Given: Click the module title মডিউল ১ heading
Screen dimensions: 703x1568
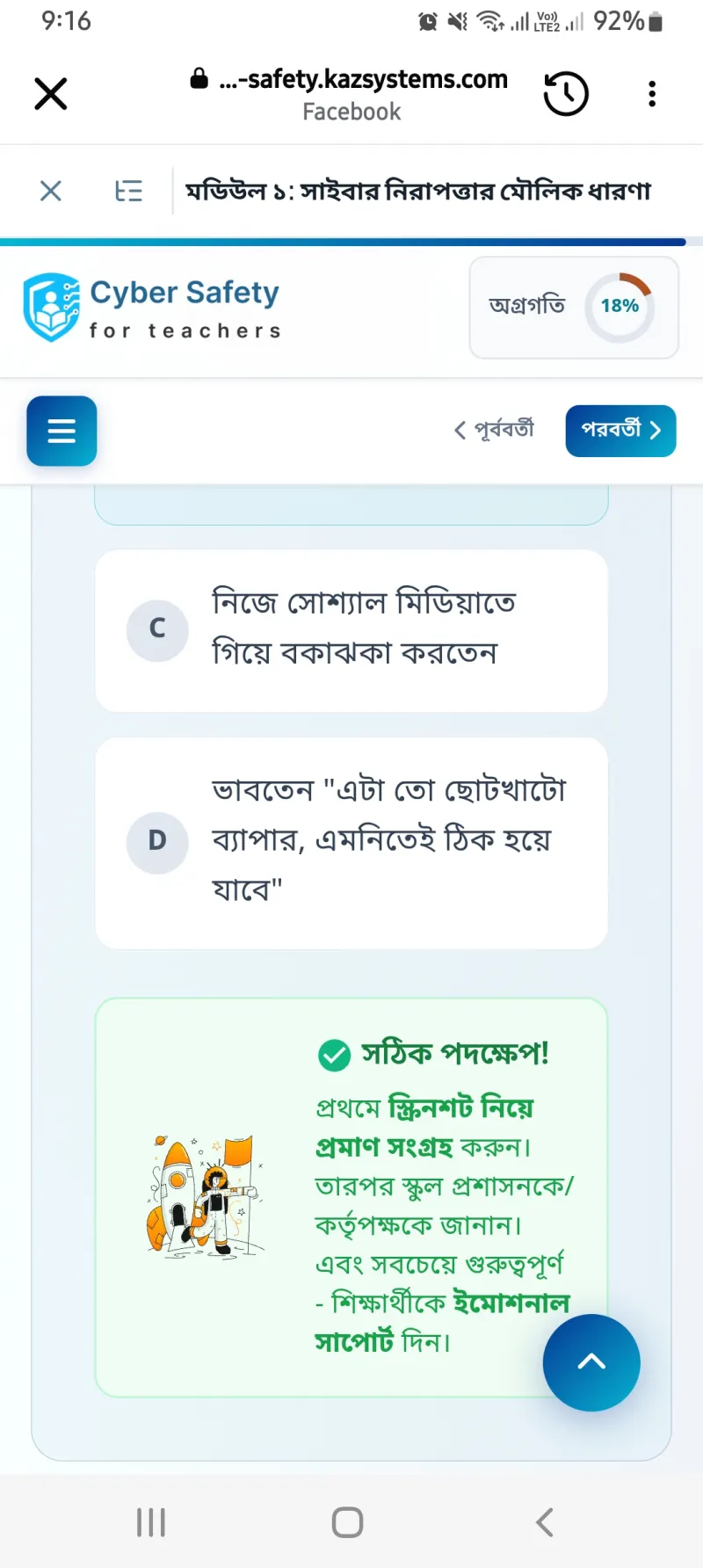Looking at the screenshot, I should click(418, 191).
